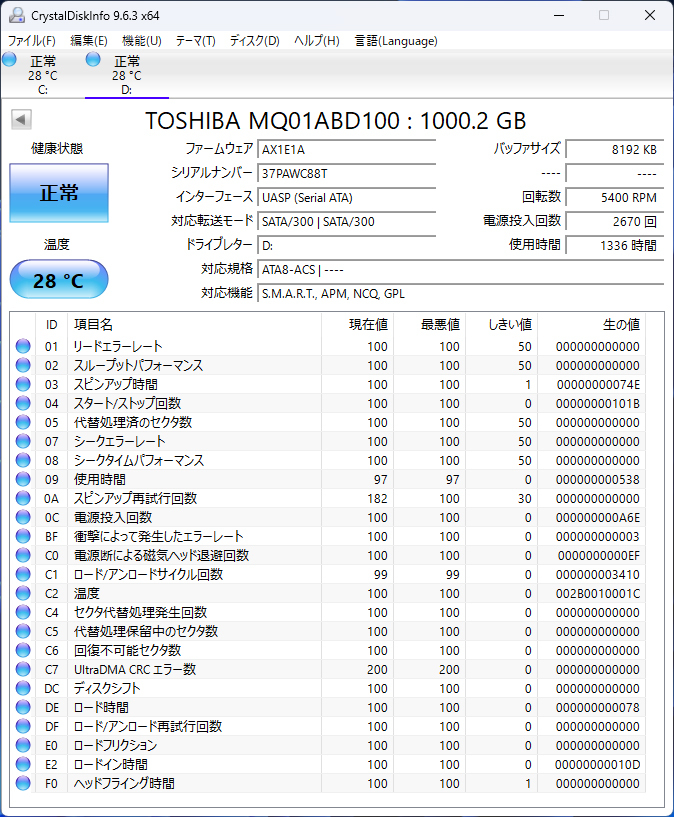Open the ファイル(F) menu
This screenshot has height=817, width=674.
point(31,41)
